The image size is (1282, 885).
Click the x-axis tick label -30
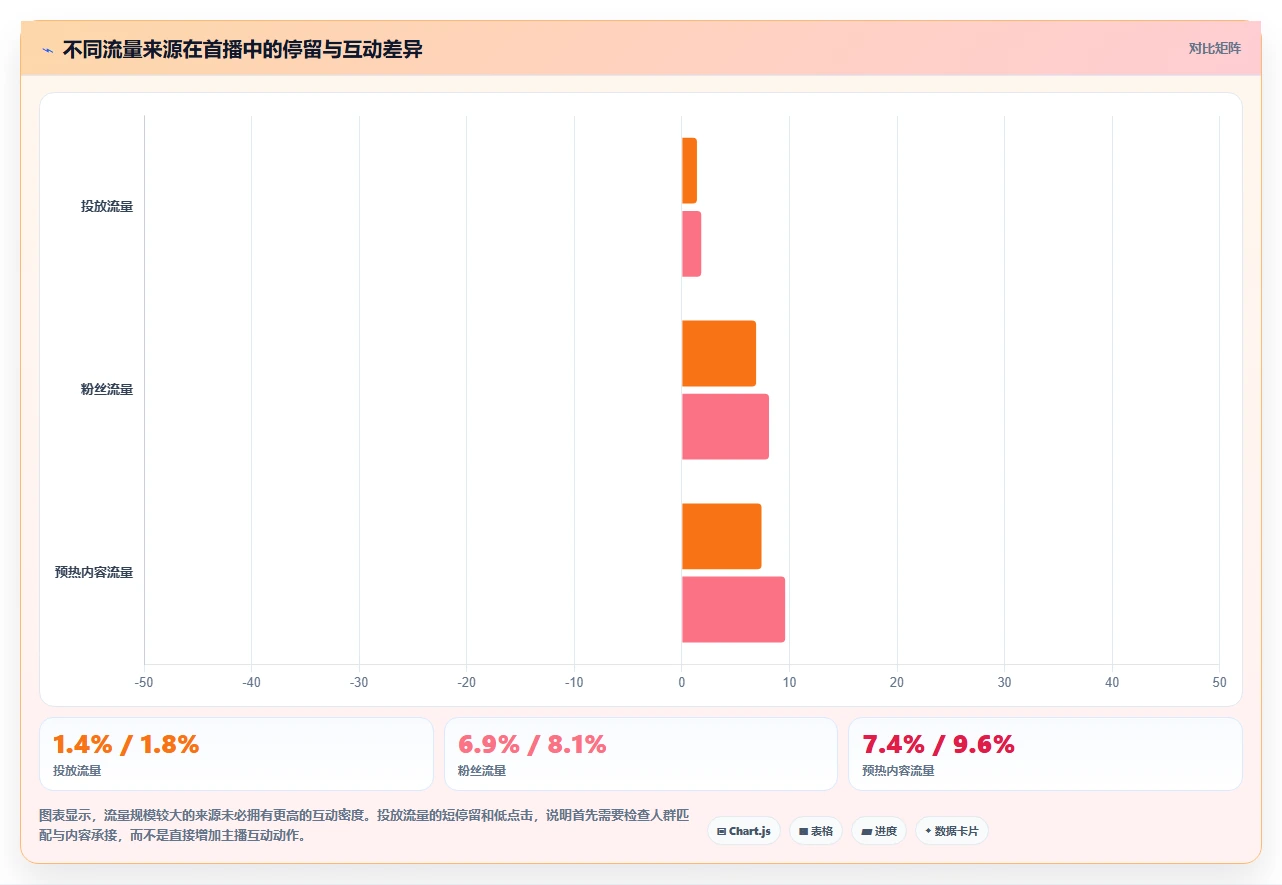[359, 683]
